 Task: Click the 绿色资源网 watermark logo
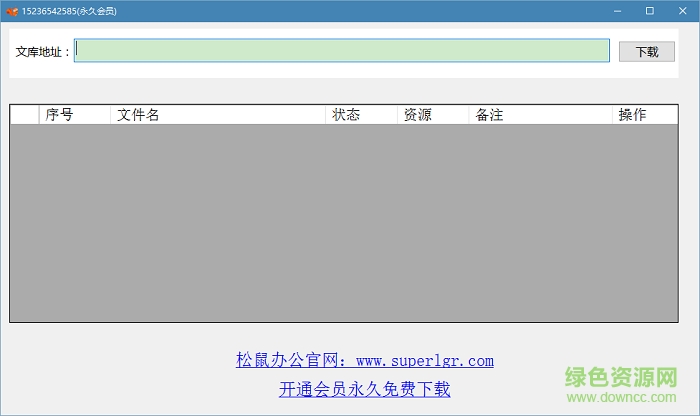click(621, 384)
